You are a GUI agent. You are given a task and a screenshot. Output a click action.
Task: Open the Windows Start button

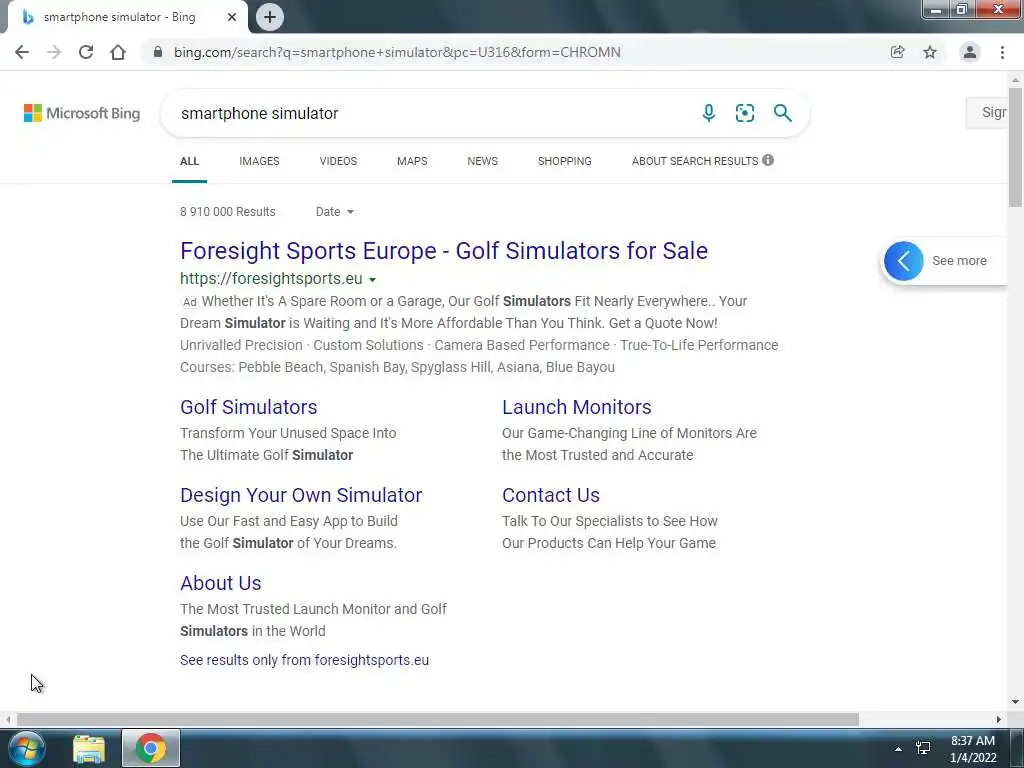[x=26, y=748]
